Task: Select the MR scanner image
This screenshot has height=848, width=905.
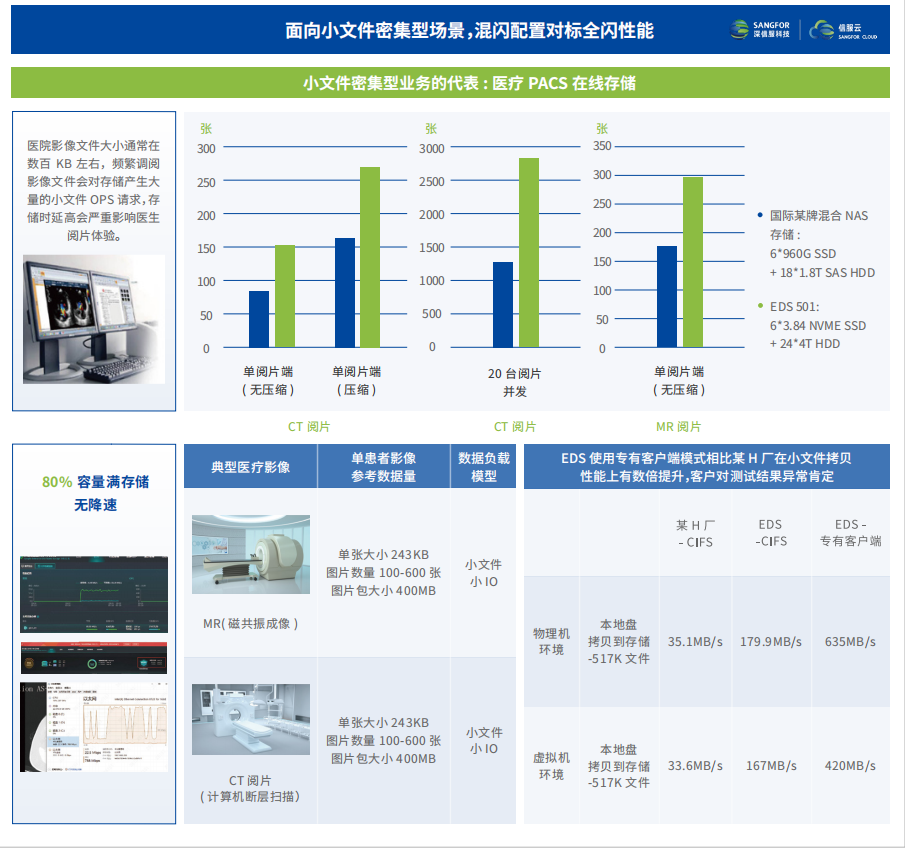Action: [251, 555]
